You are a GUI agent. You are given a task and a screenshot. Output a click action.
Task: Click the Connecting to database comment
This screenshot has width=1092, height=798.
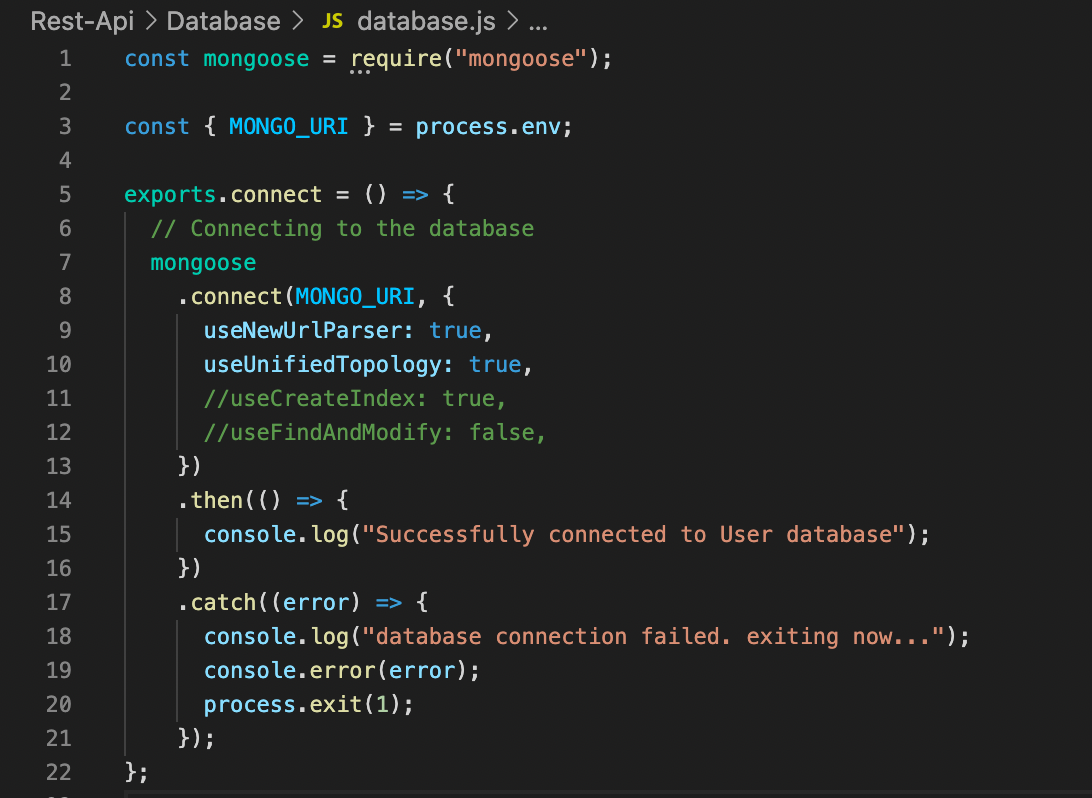(340, 228)
